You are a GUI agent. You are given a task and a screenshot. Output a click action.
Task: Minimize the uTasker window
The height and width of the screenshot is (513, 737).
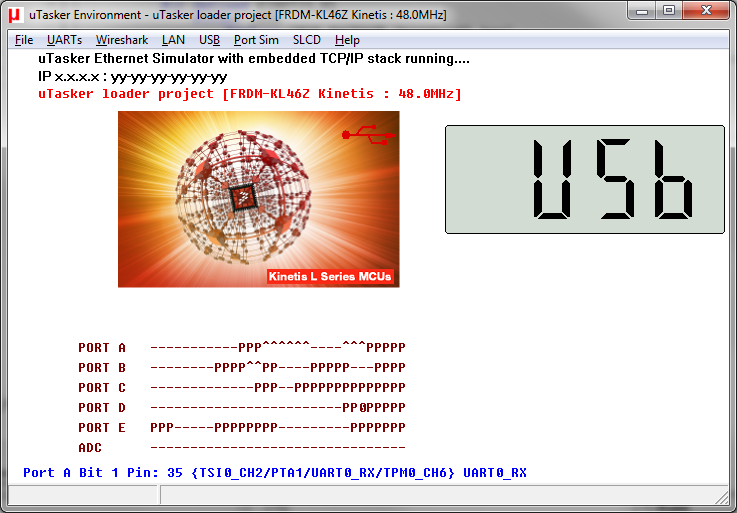click(x=642, y=11)
